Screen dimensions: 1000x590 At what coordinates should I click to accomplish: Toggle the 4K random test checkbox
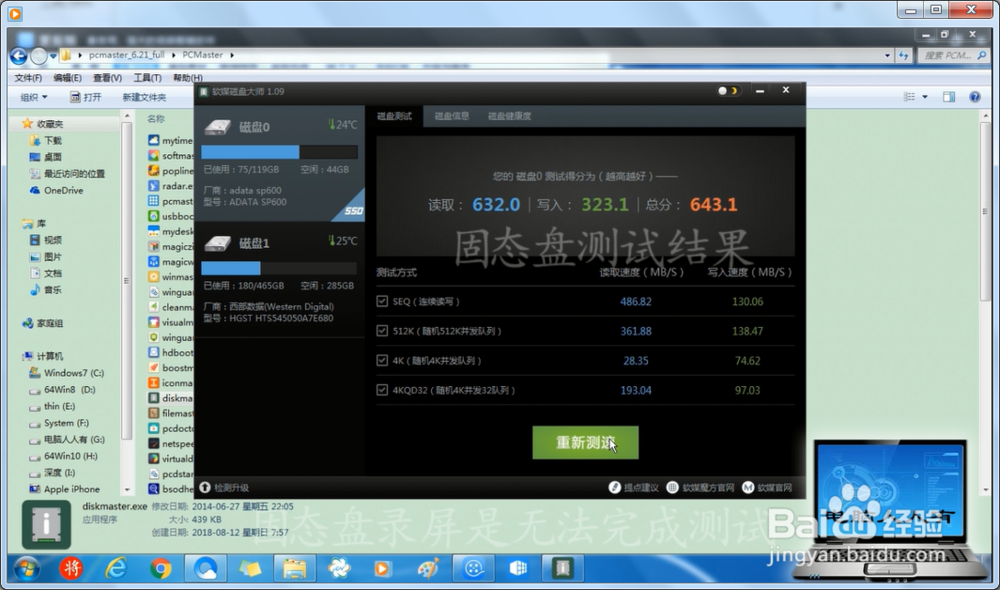point(382,360)
